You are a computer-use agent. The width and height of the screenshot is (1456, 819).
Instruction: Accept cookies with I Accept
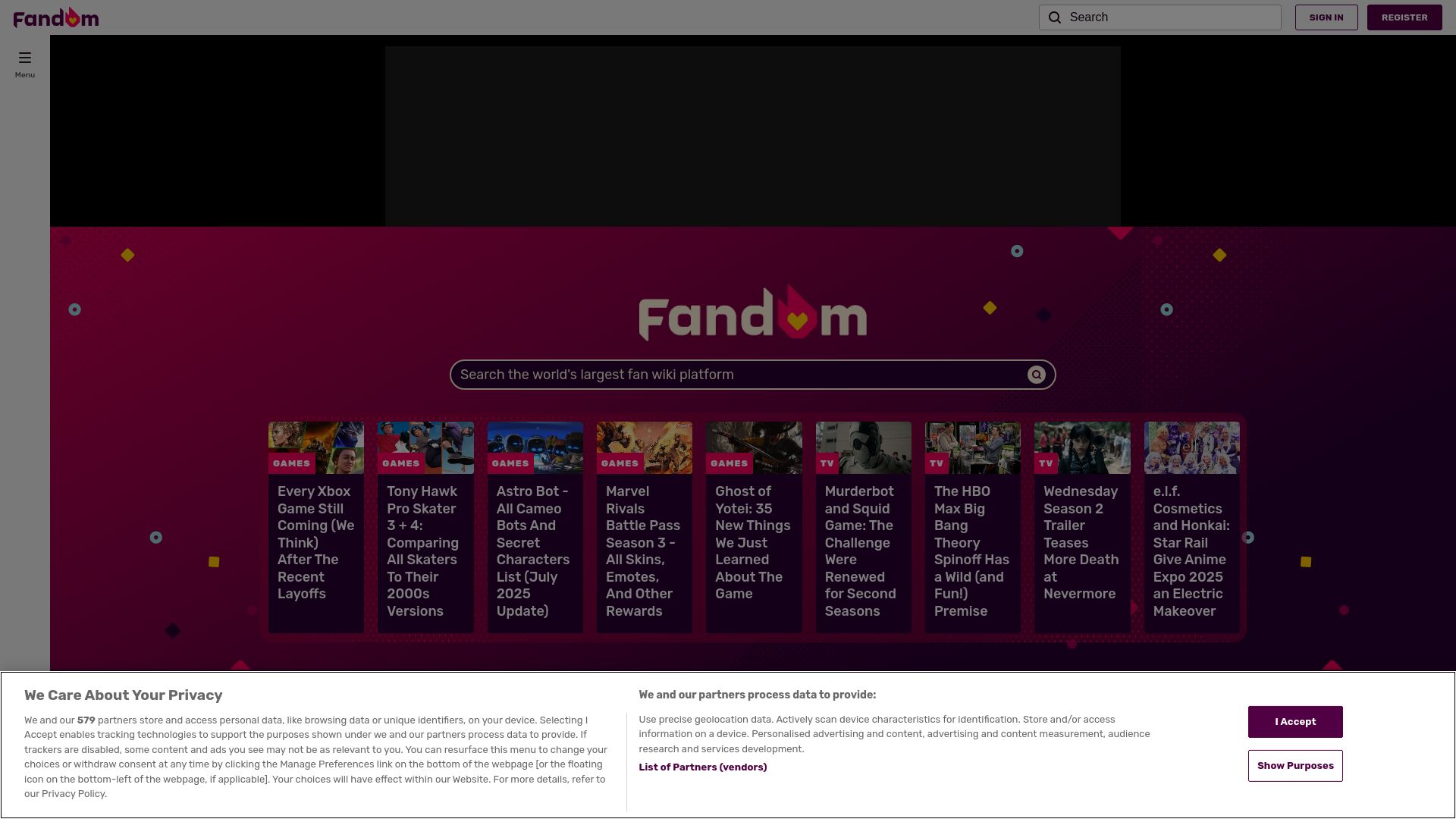coord(1295,722)
